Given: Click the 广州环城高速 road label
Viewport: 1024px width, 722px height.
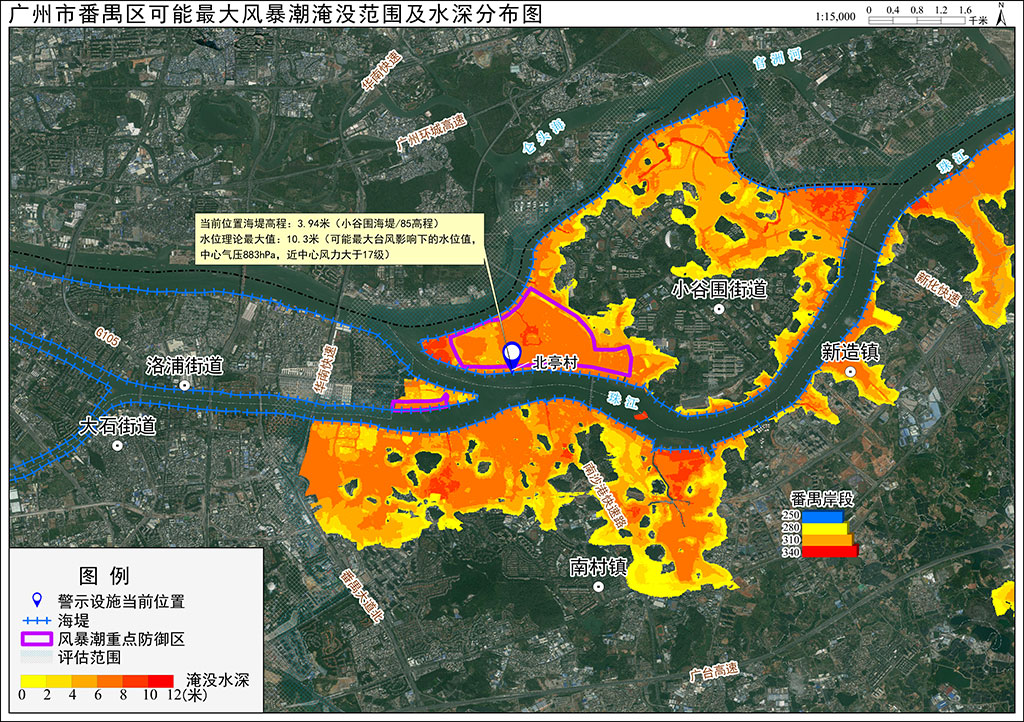Looking at the screenshot, I should pos(431,133).
